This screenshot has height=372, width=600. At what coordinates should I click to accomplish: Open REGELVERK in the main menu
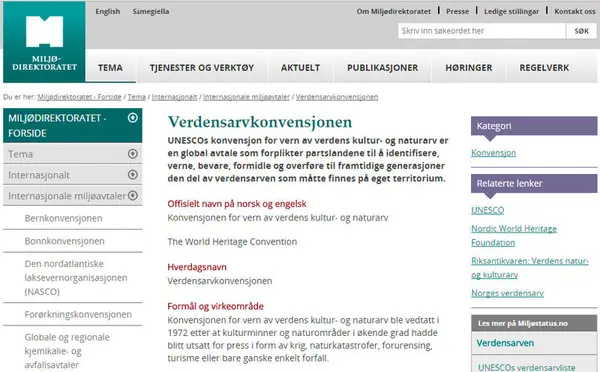click(544, 68)
